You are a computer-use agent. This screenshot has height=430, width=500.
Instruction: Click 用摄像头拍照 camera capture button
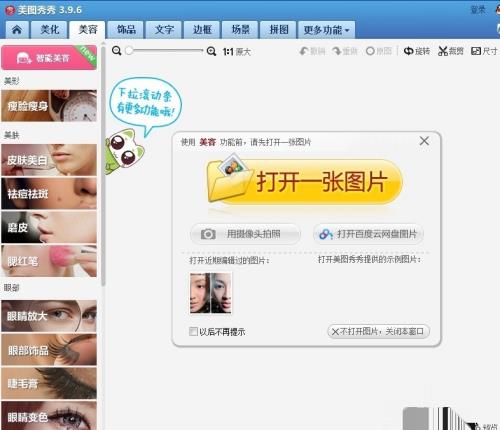pyautogui.click(x=245, y=234)
